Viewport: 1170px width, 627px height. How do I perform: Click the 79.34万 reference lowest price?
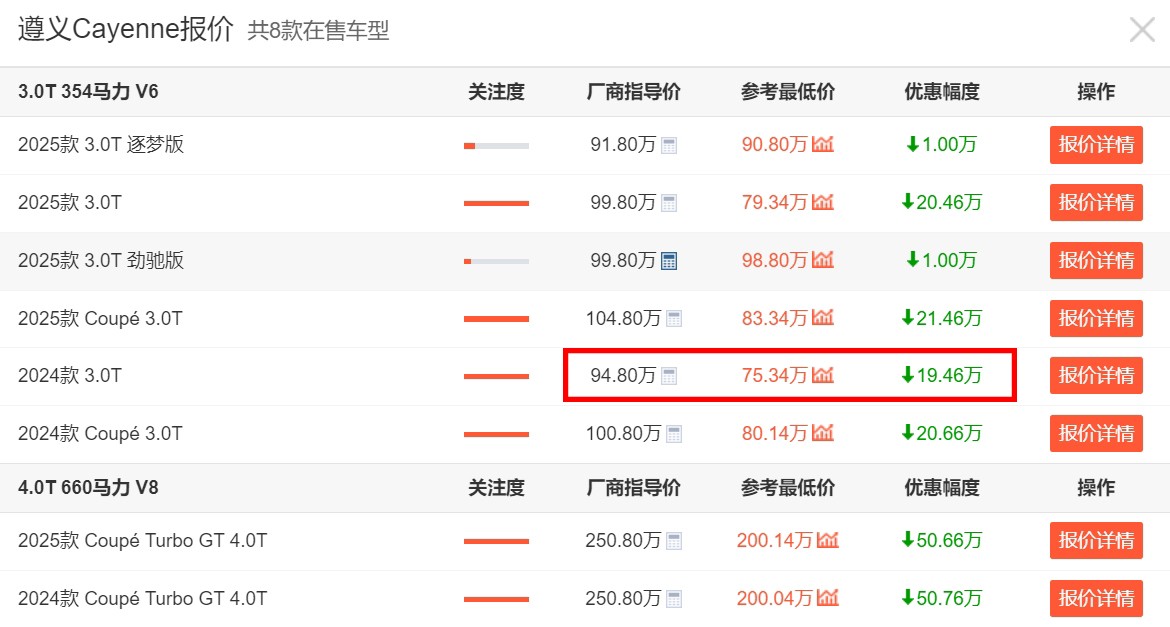(775, 202)
